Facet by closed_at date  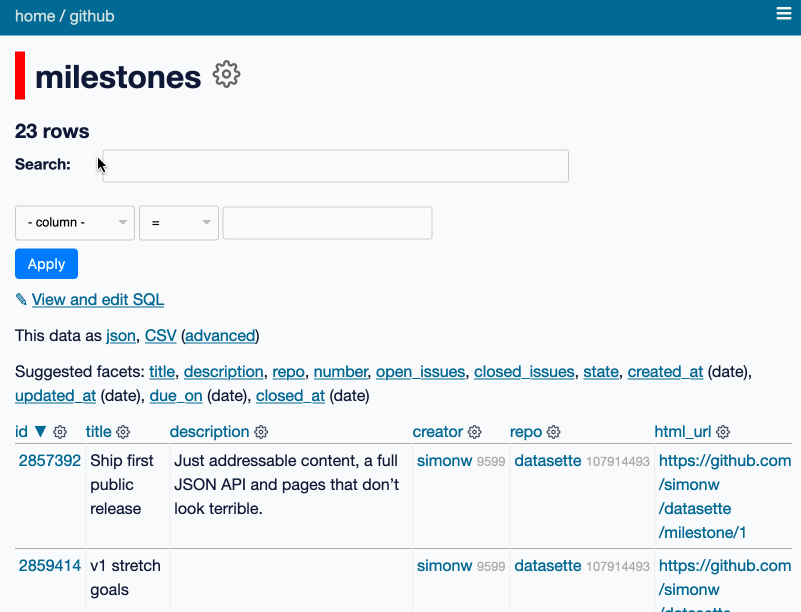coord(290,396)
